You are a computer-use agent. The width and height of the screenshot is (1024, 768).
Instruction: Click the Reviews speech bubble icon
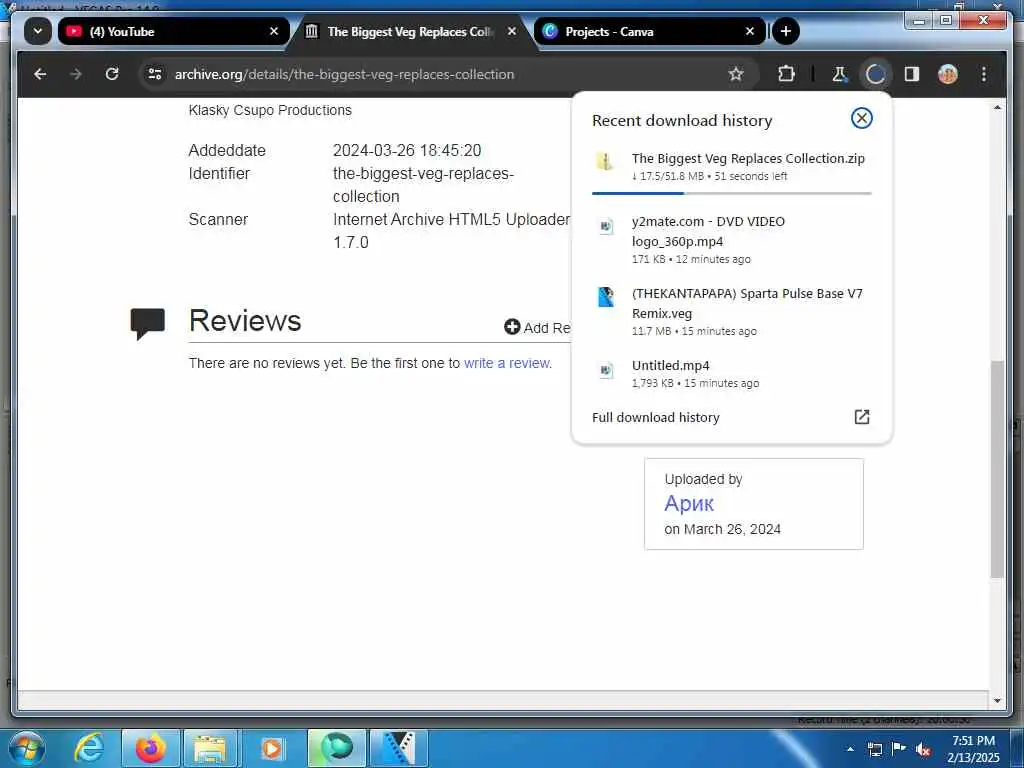[x=148, y=323]
